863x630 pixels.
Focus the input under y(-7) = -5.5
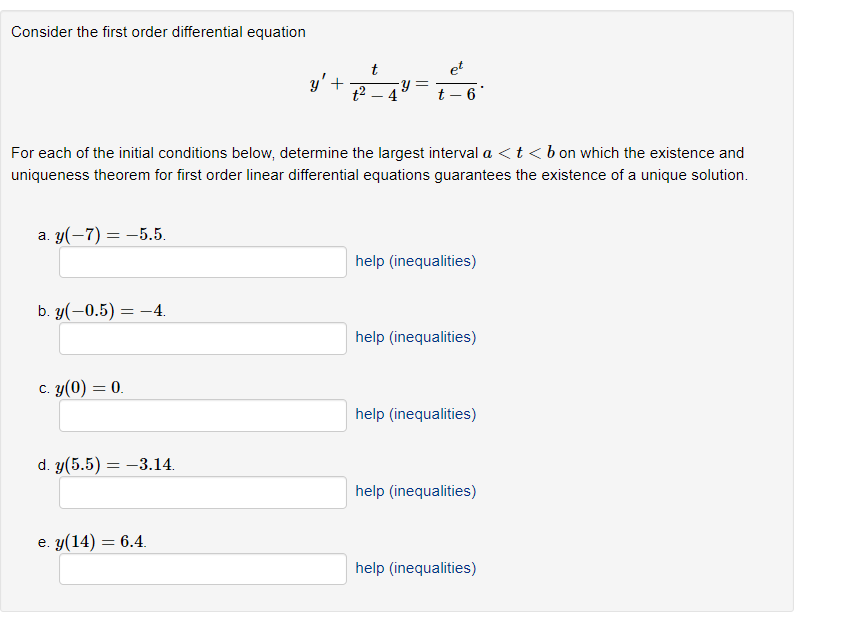[203, 262]
